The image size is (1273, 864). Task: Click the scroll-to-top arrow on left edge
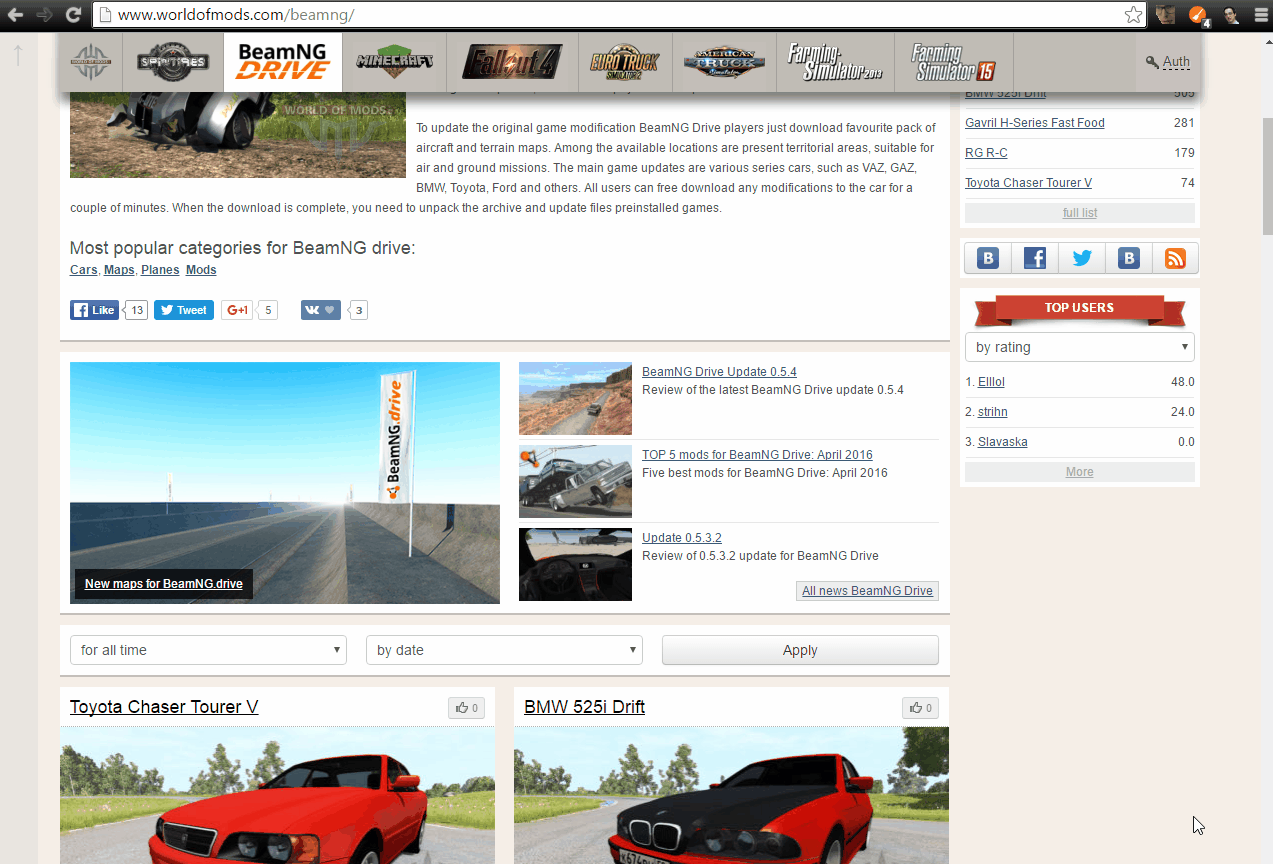point(18,55)
